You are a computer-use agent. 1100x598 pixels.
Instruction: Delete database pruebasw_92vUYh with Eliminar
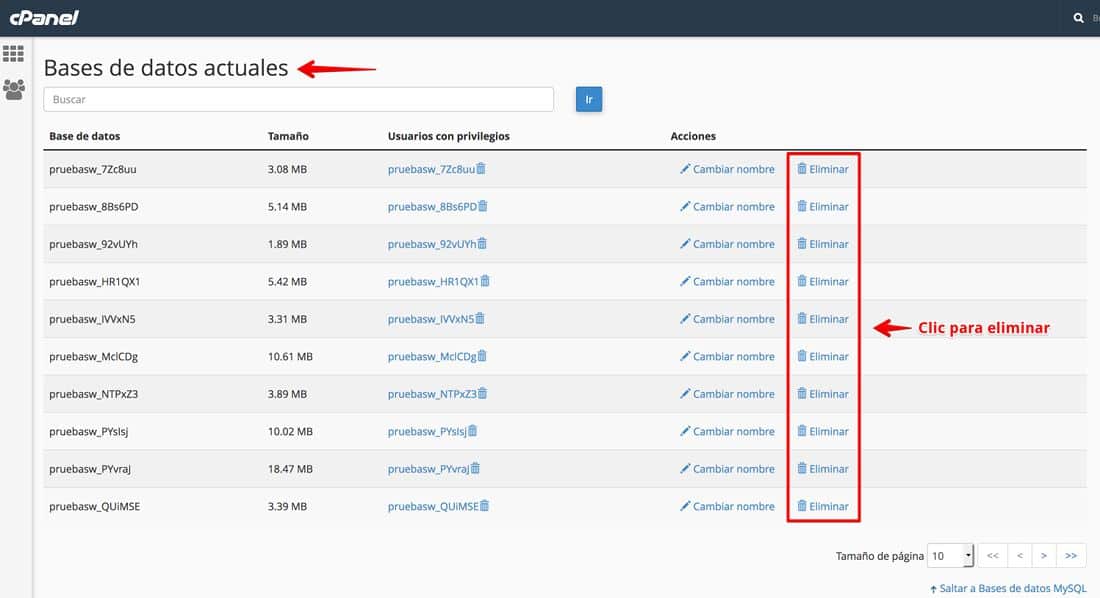823,244
